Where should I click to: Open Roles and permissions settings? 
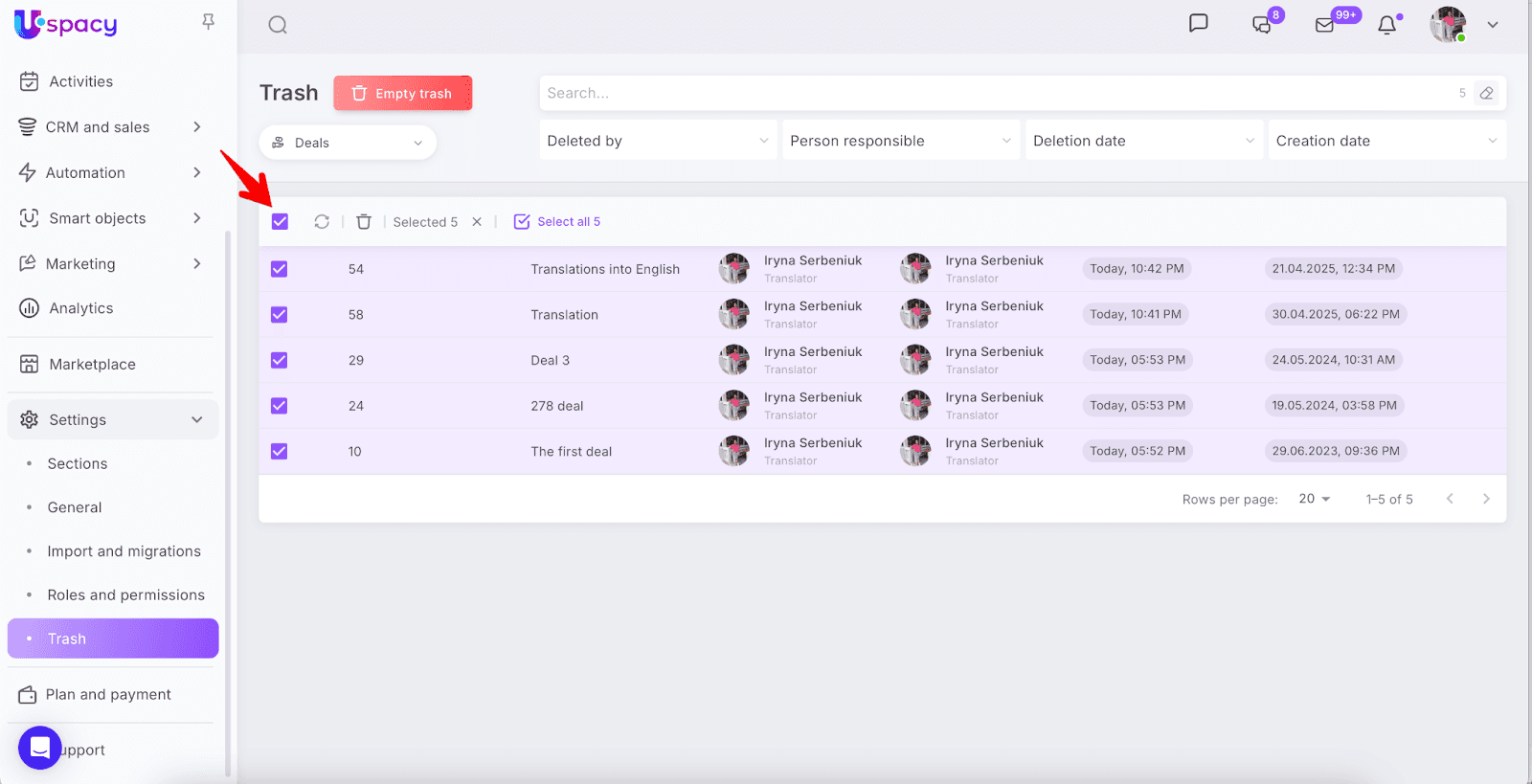[125, 594]
